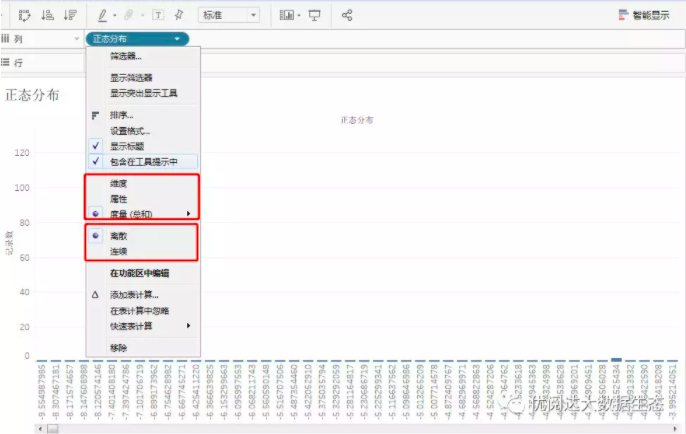686x434 pixels.
Task: Click the sort descending toolbar icon
Action: pos(69,15)
